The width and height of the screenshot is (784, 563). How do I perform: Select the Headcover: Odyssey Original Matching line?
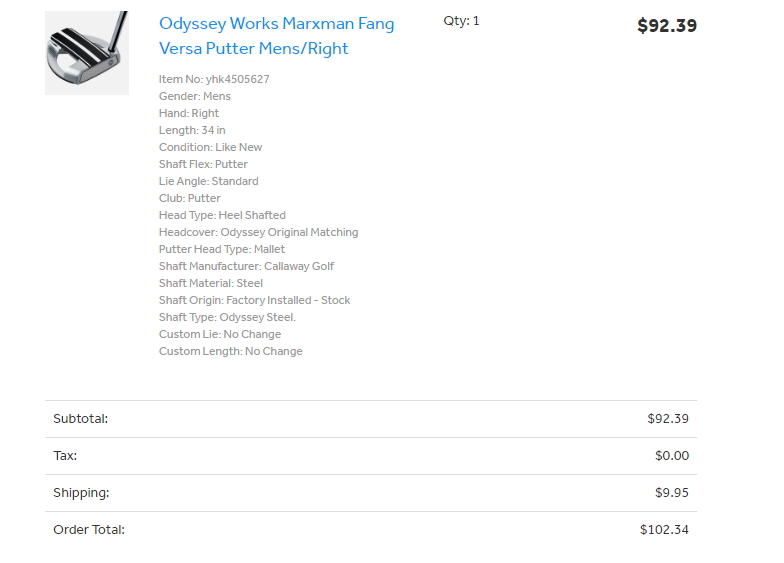tap(258, 232)
